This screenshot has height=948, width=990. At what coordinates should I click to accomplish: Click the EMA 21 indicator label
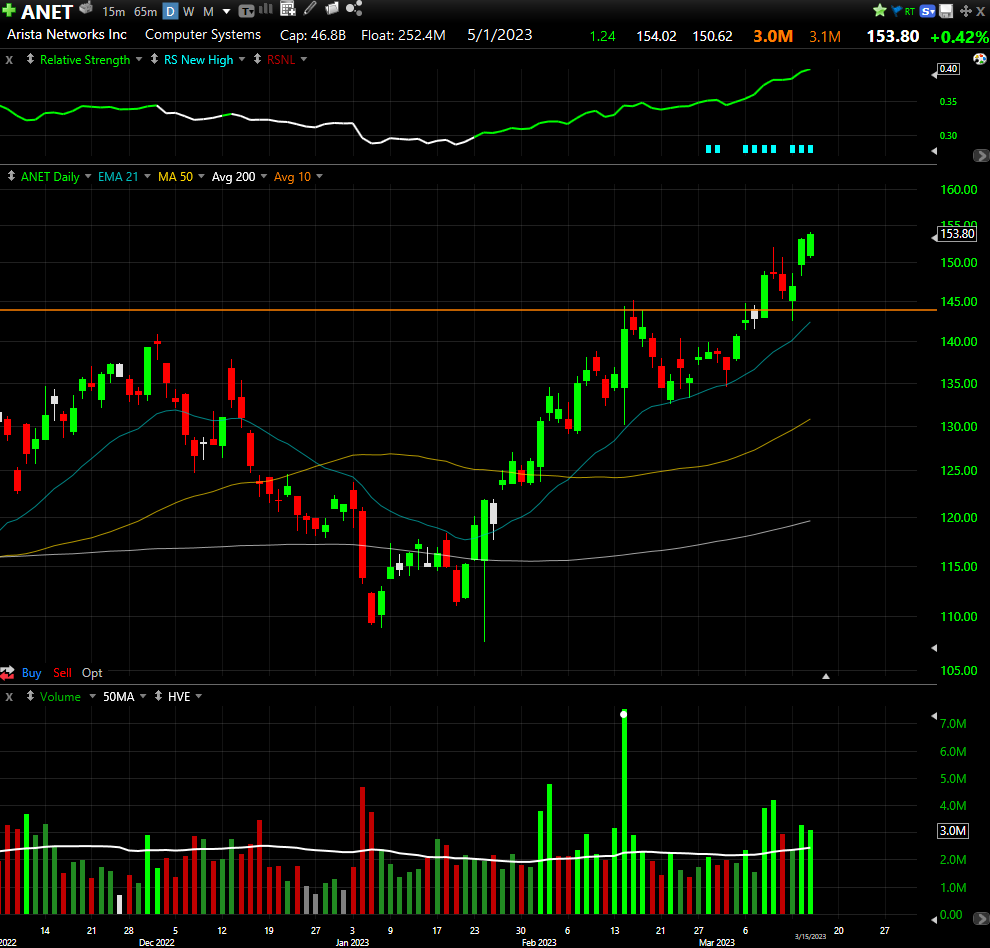coord(118,177)
